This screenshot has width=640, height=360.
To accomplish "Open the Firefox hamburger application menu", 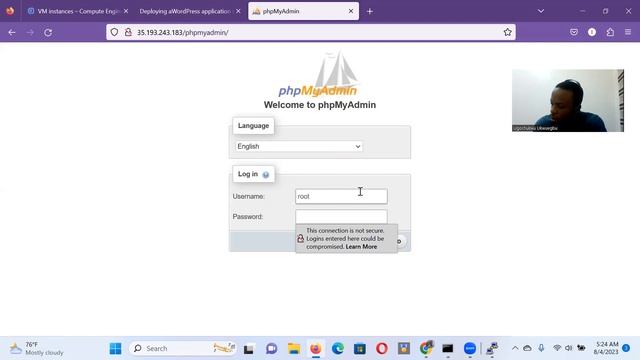I will click(628, 32).
